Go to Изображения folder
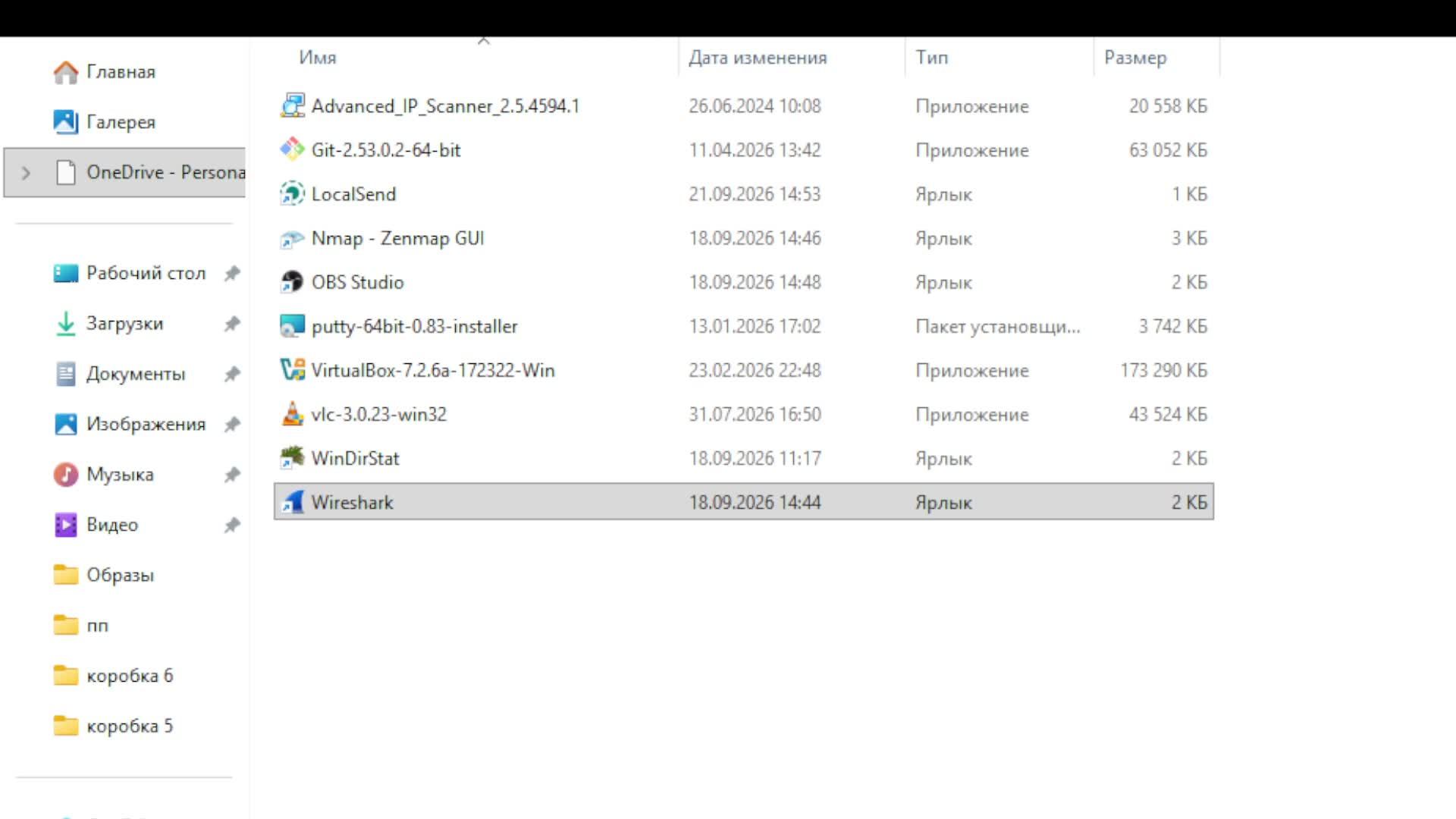Viewport: 1456px width, 819px height. pyautogui.click(x=146, y=424)
